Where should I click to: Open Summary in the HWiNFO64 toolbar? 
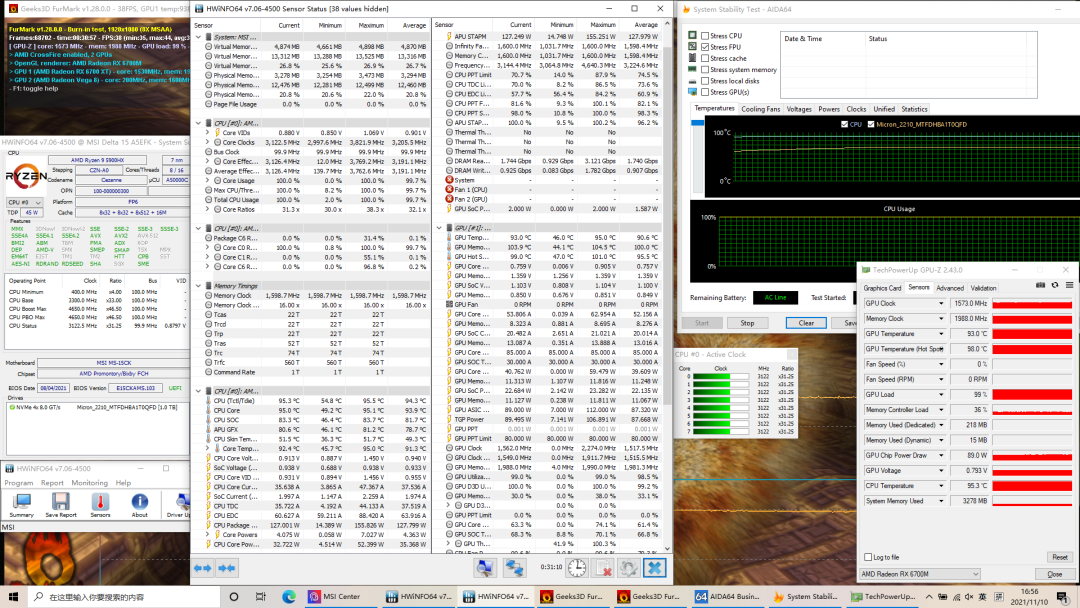point(21,505)
